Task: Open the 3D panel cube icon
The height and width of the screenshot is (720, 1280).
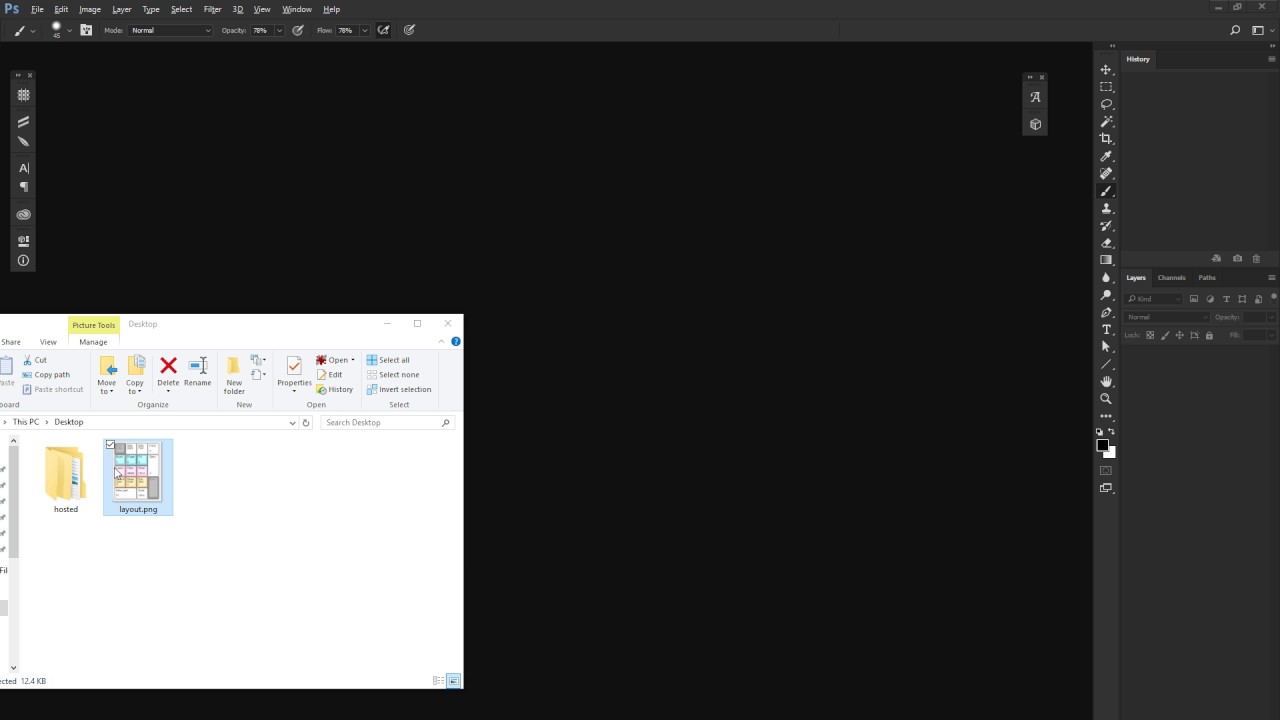Action: click(x=1035, y=124)
